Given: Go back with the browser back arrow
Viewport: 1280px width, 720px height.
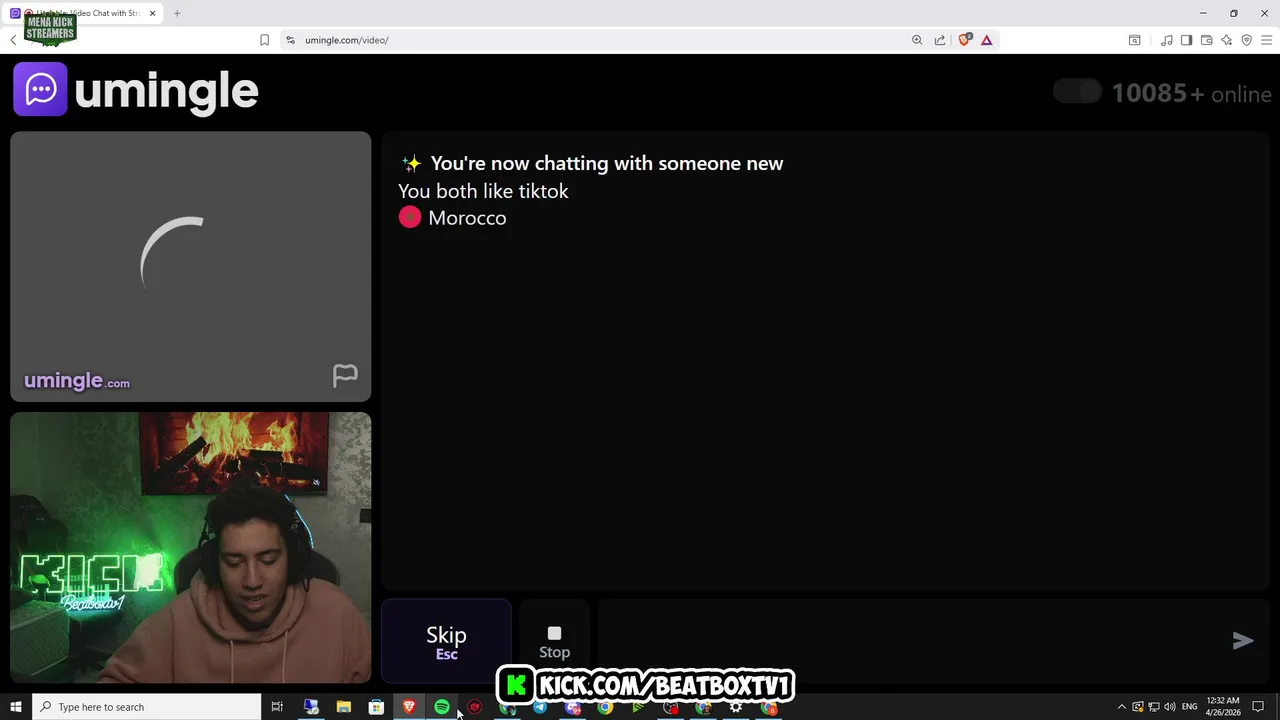Looking at the screenshot, I should 13,40.
